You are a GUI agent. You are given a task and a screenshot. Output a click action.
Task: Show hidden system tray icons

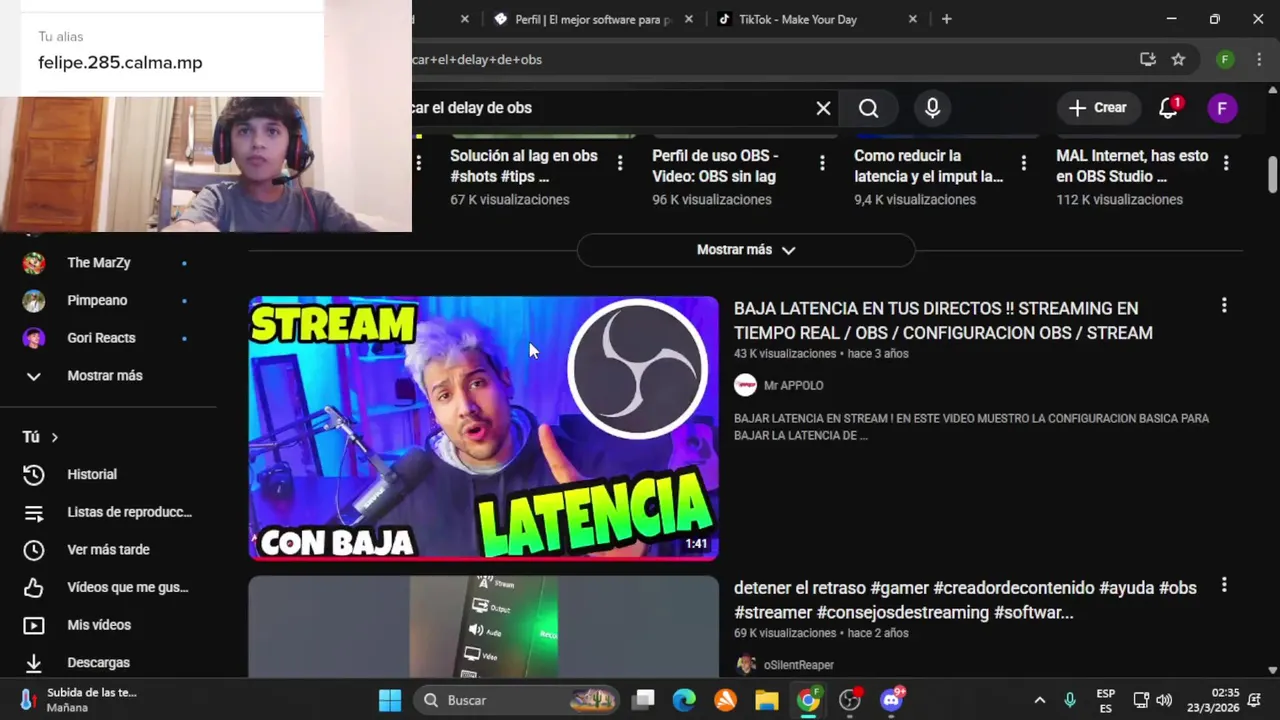tap(1039, 700)
